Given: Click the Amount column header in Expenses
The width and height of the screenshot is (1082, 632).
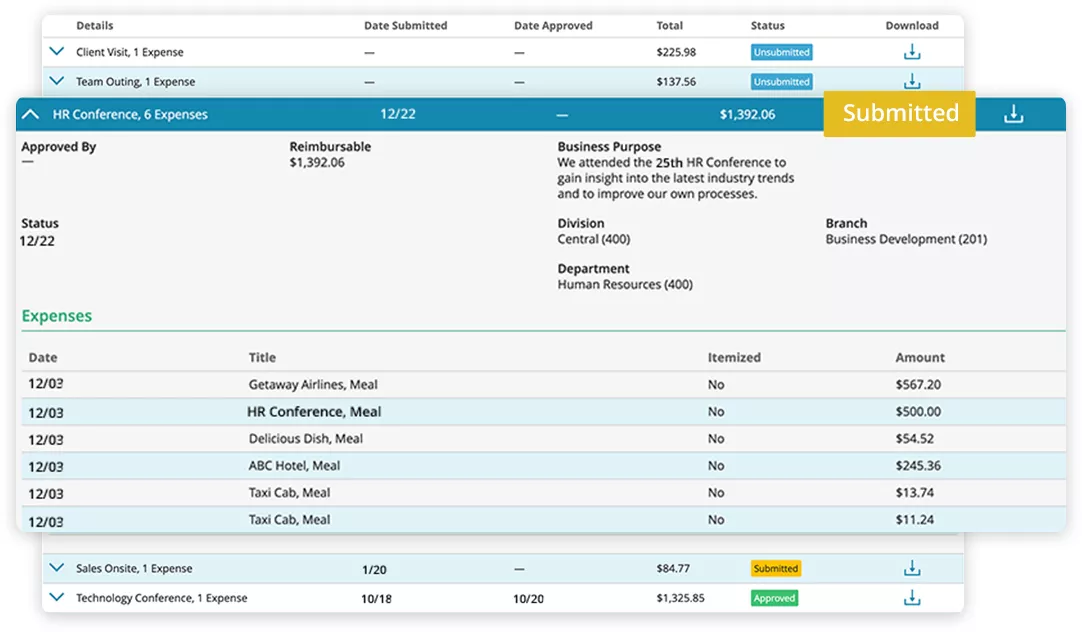Looking at the screenshot, I should click(920, 358).
